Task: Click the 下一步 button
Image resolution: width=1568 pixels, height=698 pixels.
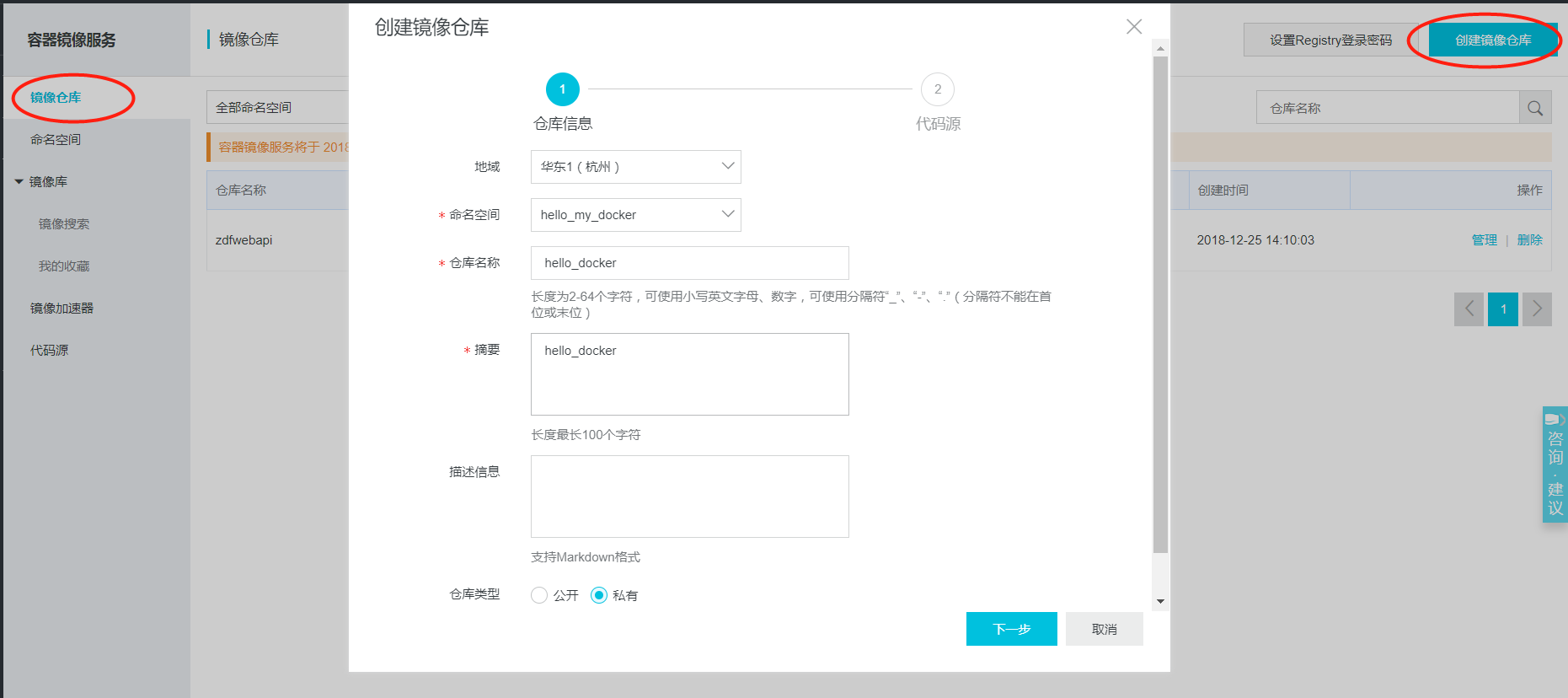Action: click(x=1012, y=629)
